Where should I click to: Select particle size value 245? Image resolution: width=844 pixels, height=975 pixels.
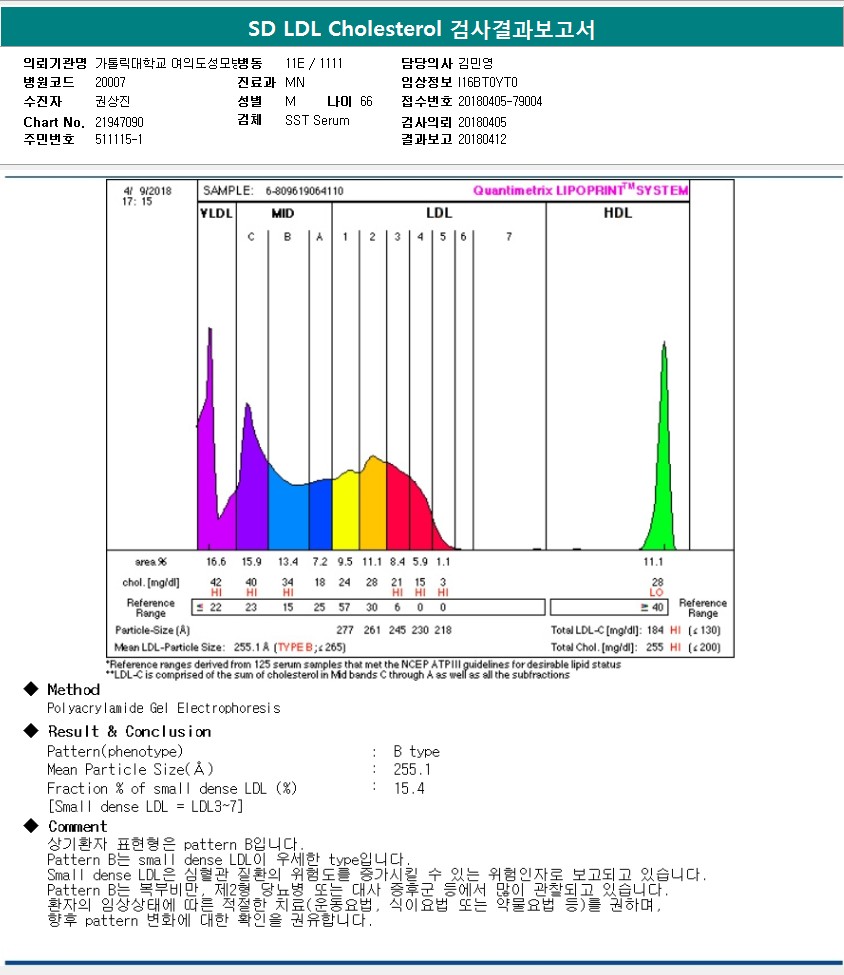[x=397, y=630]
